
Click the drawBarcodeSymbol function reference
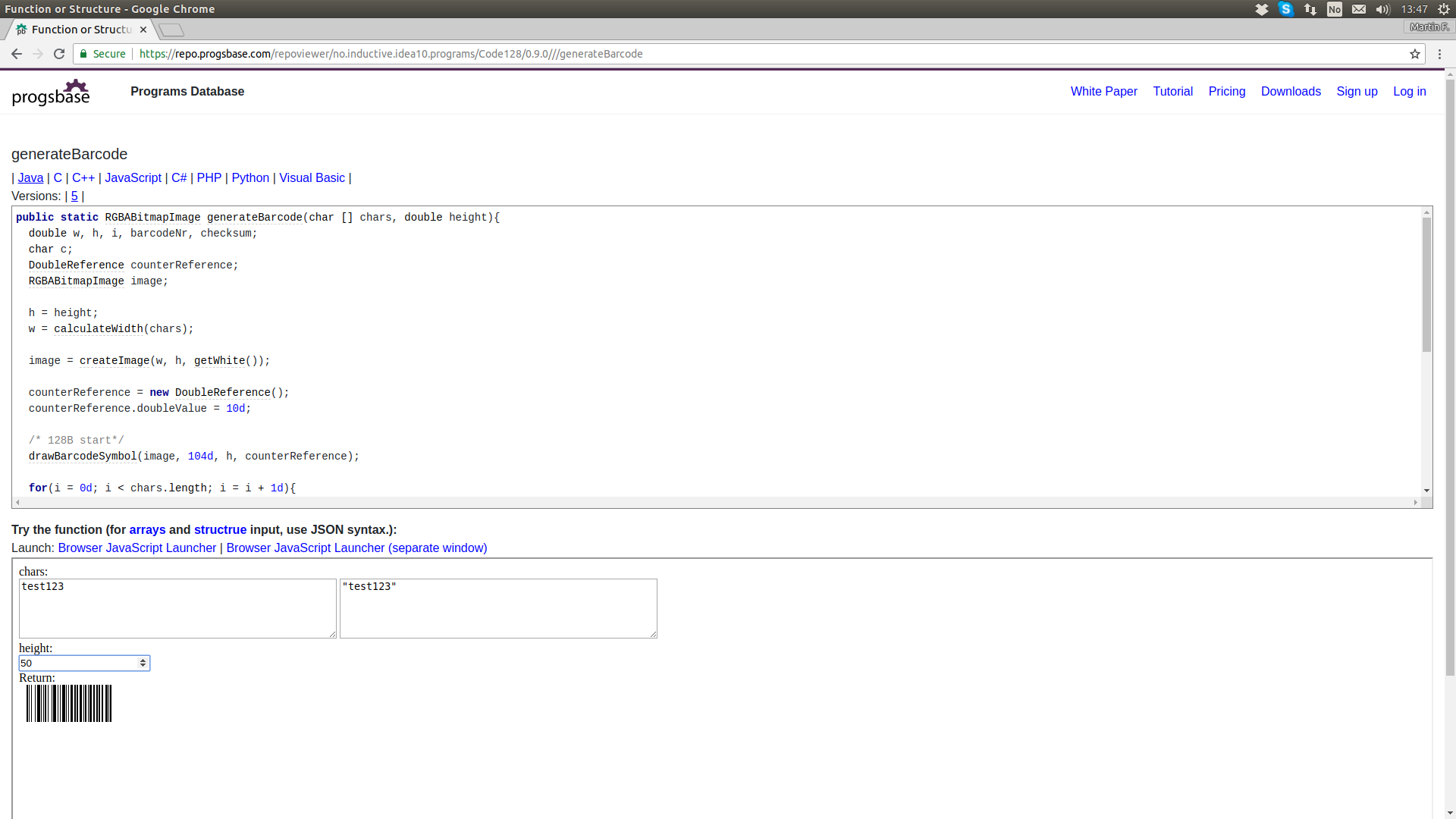coord(83,457)
